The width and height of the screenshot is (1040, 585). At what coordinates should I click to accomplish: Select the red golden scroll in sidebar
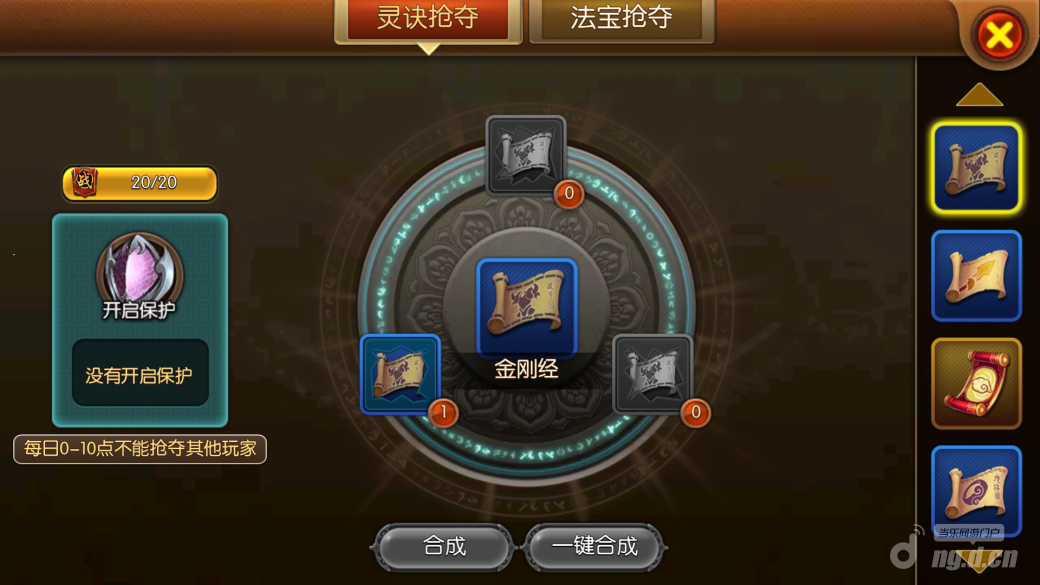(976, 383)
